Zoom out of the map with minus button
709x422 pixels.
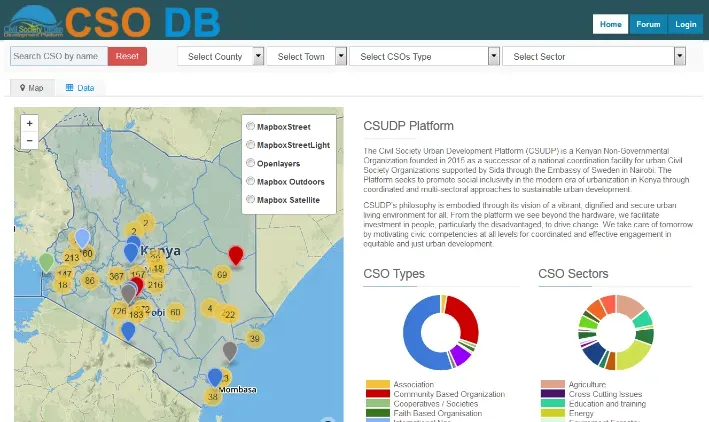(29, 141)
